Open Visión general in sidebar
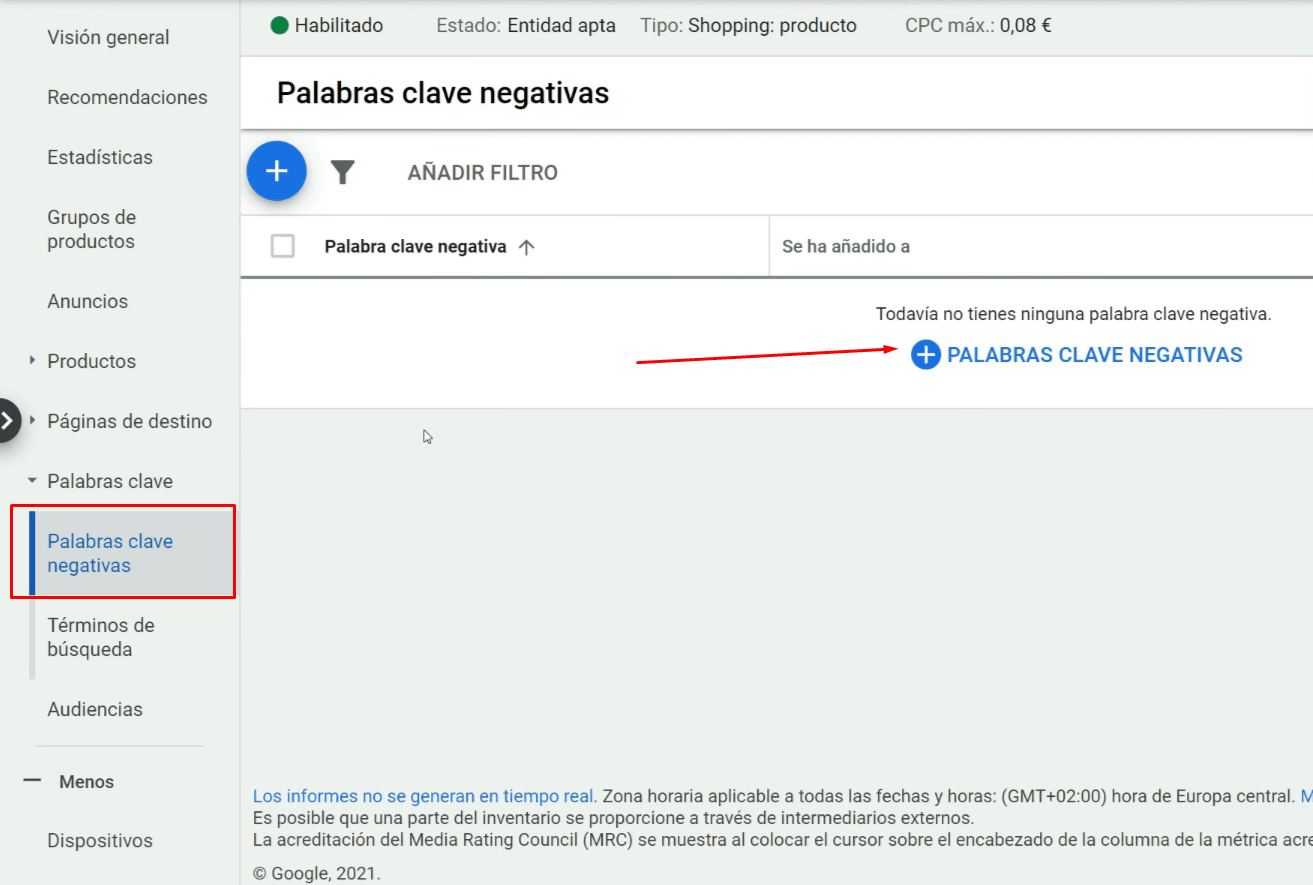Viewport: 1313px width, 885px height. tap(108, 37)
